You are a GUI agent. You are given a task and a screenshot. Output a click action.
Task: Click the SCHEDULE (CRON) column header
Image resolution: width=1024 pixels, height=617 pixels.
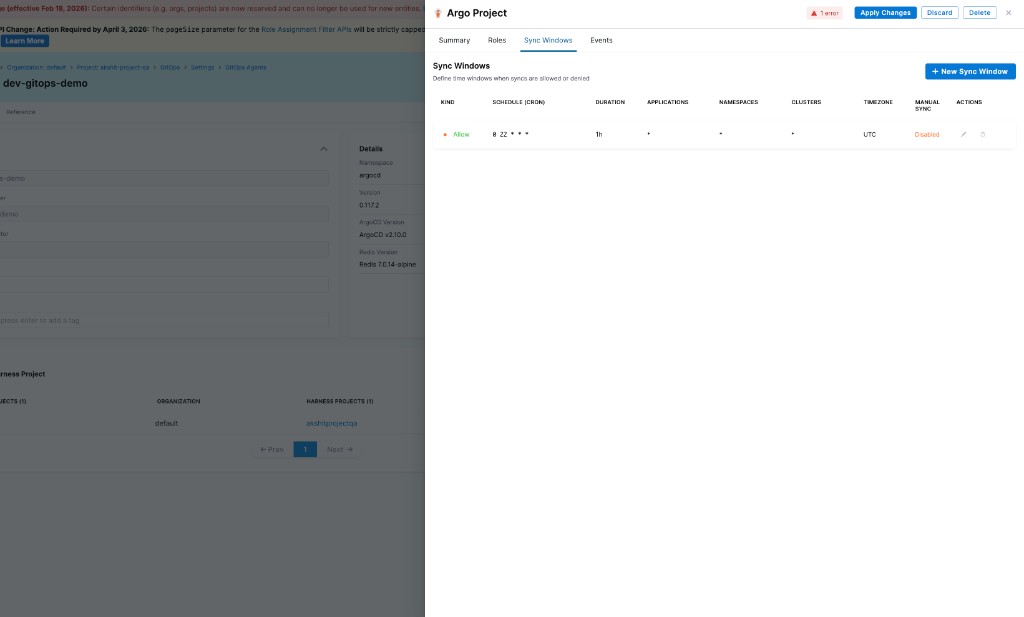point(519,103)
